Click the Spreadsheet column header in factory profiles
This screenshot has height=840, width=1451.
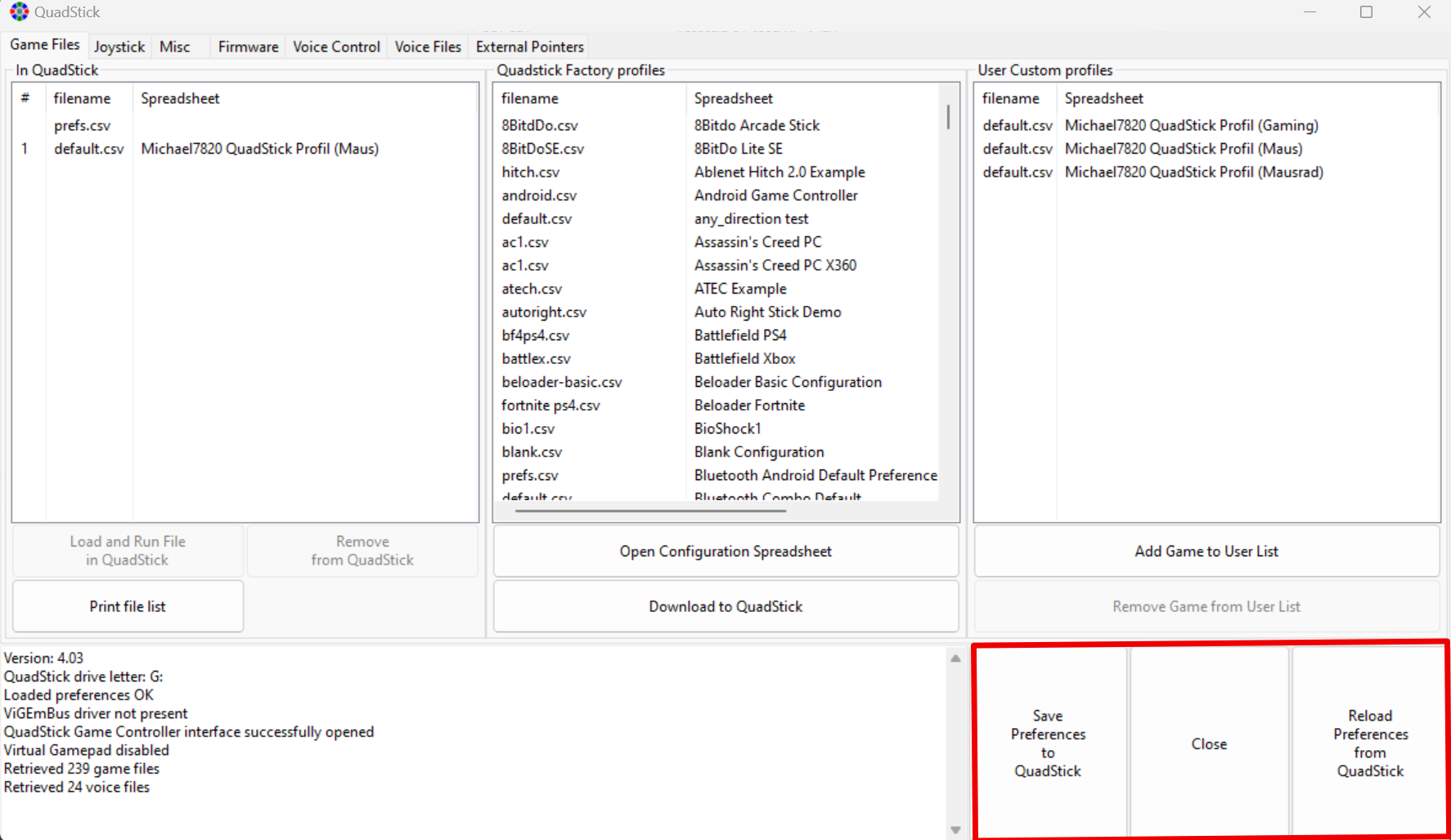point(733,98)
